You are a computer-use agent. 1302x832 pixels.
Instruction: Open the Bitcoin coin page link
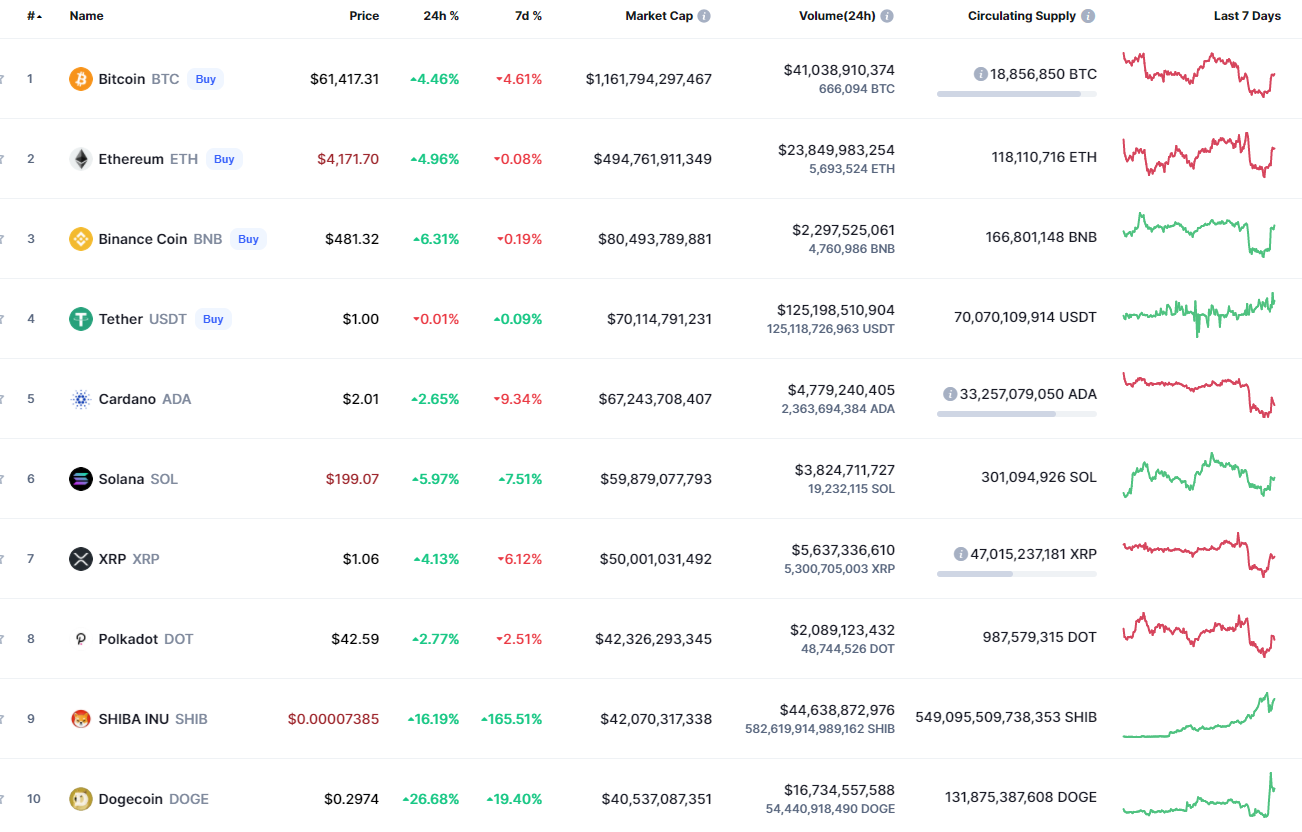pyautogui.click(x=124, y=79)
